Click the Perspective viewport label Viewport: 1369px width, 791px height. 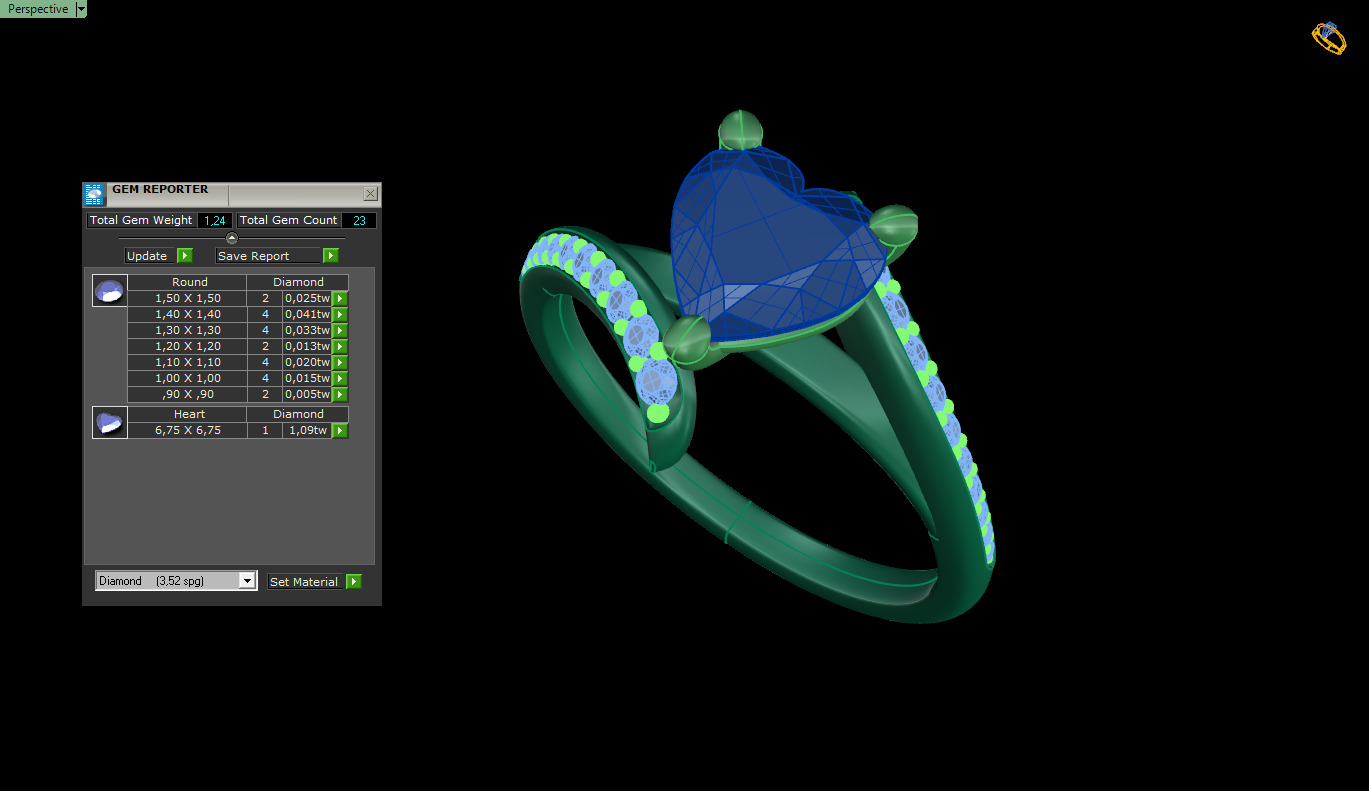(38, 9)
